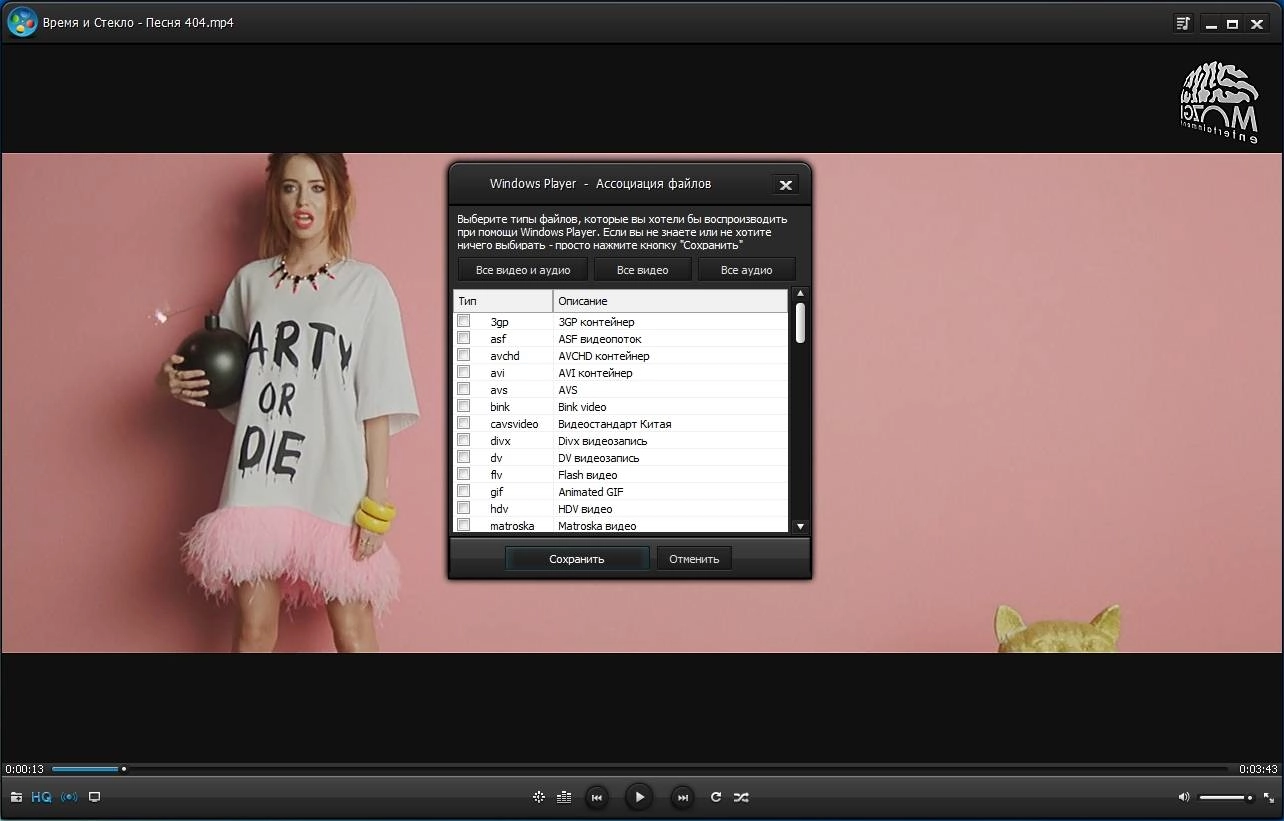Start playback with the Play button
The height and width of the screenshot is (821, 1284).
(x=639, y=797)
